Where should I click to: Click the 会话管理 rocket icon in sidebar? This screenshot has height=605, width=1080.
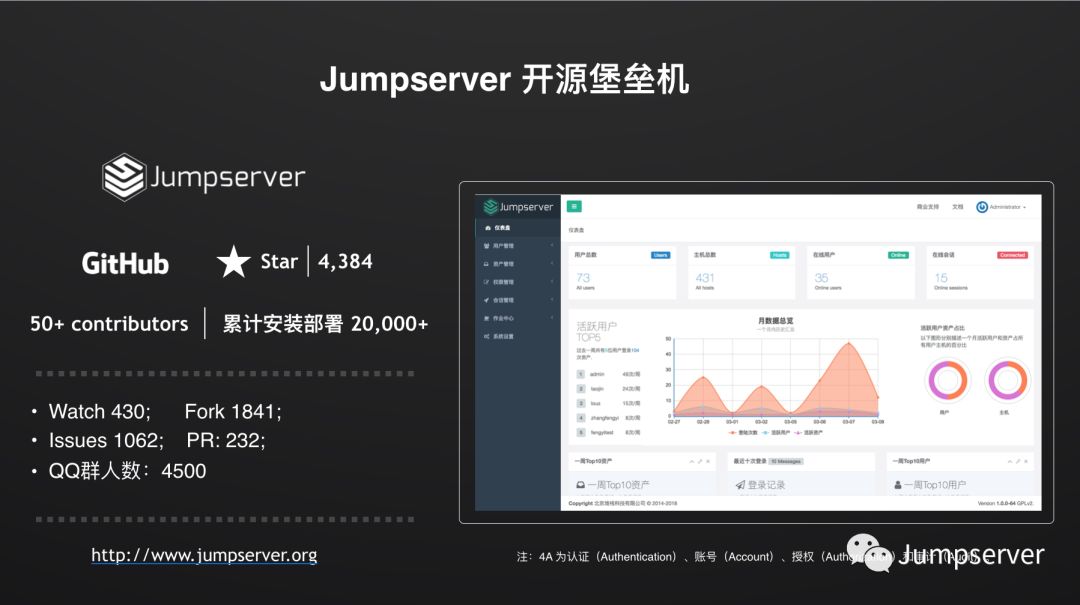tap(486, 300)
